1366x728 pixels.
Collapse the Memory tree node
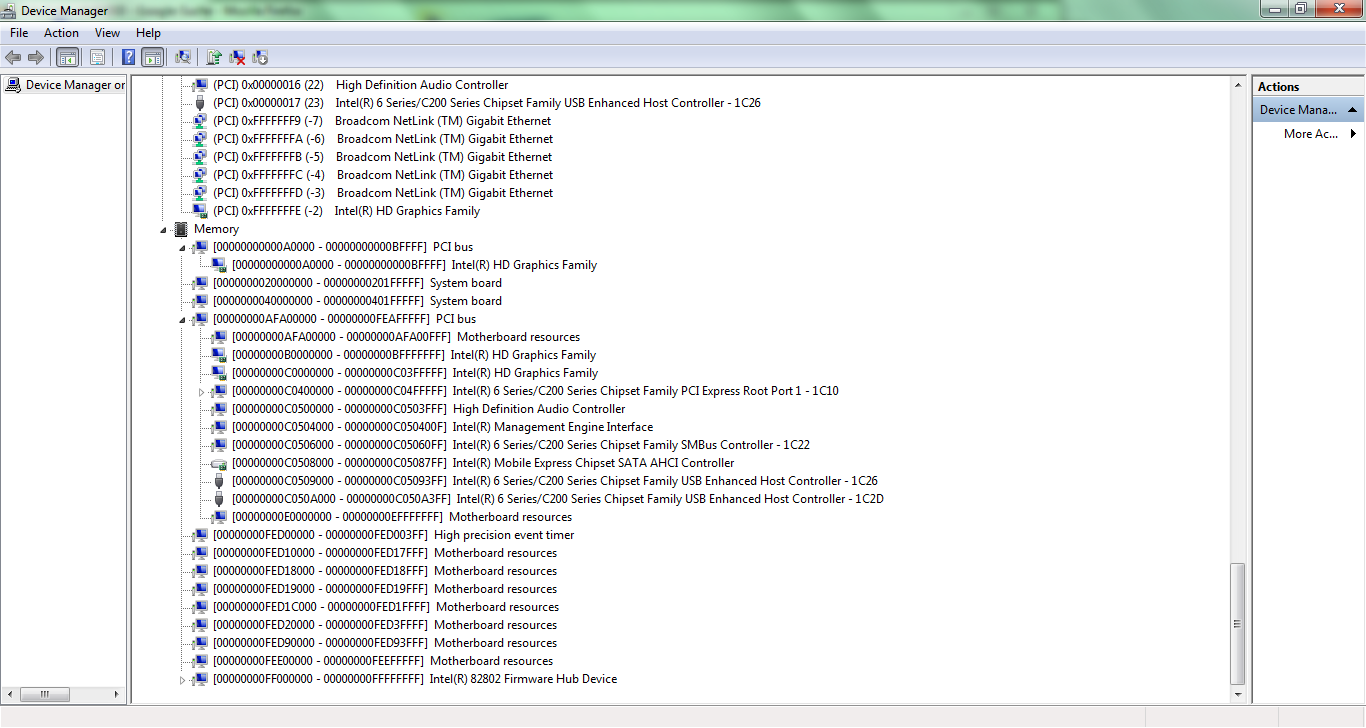pyautogui.click(x=164, y=230)
